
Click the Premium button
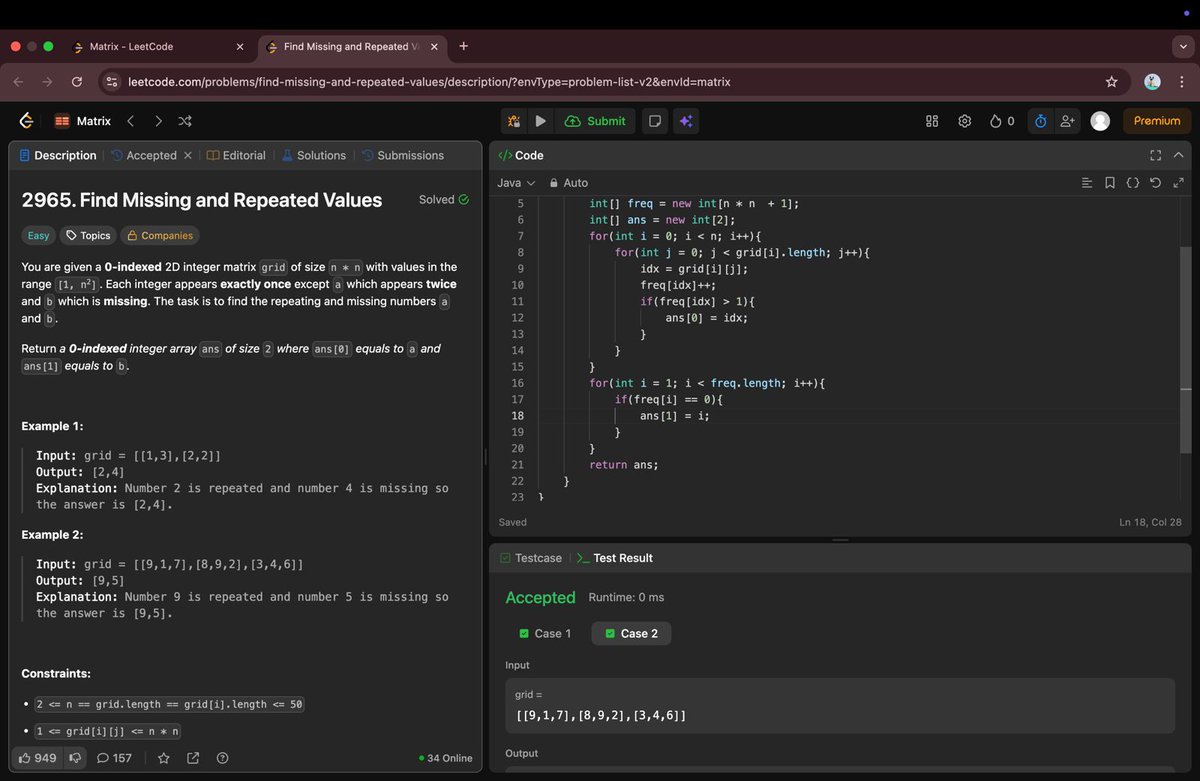point(1157,121)
